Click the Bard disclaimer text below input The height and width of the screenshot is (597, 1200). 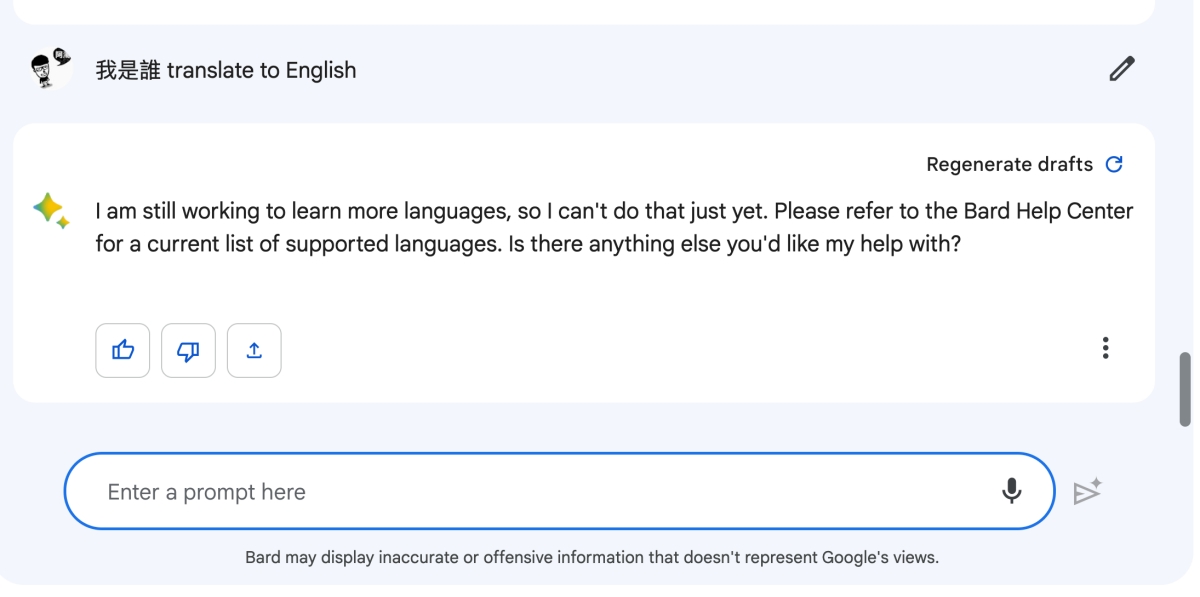[x=592, y=557]
